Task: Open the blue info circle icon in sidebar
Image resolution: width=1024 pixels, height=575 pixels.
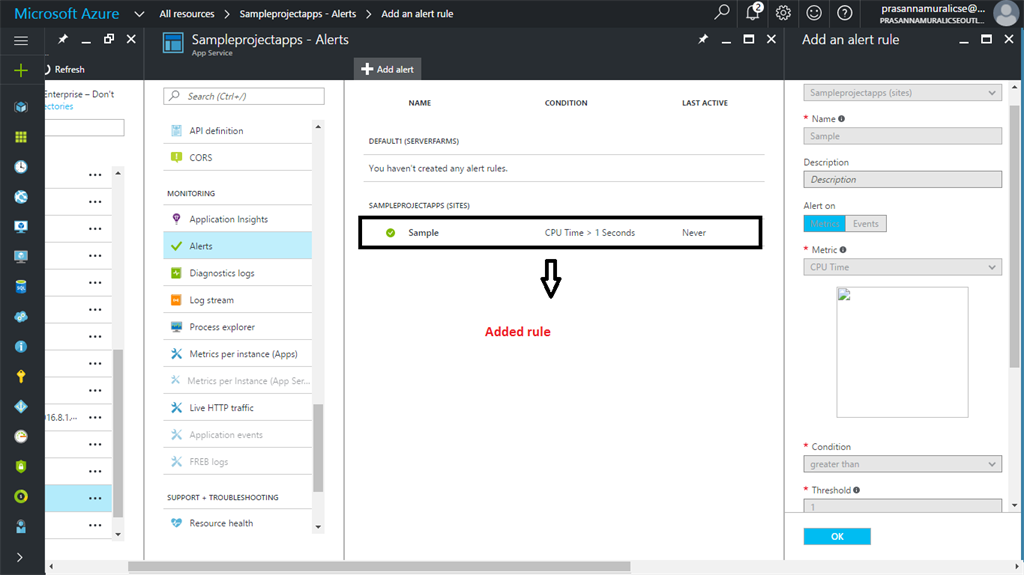Action: click(21, 346)
